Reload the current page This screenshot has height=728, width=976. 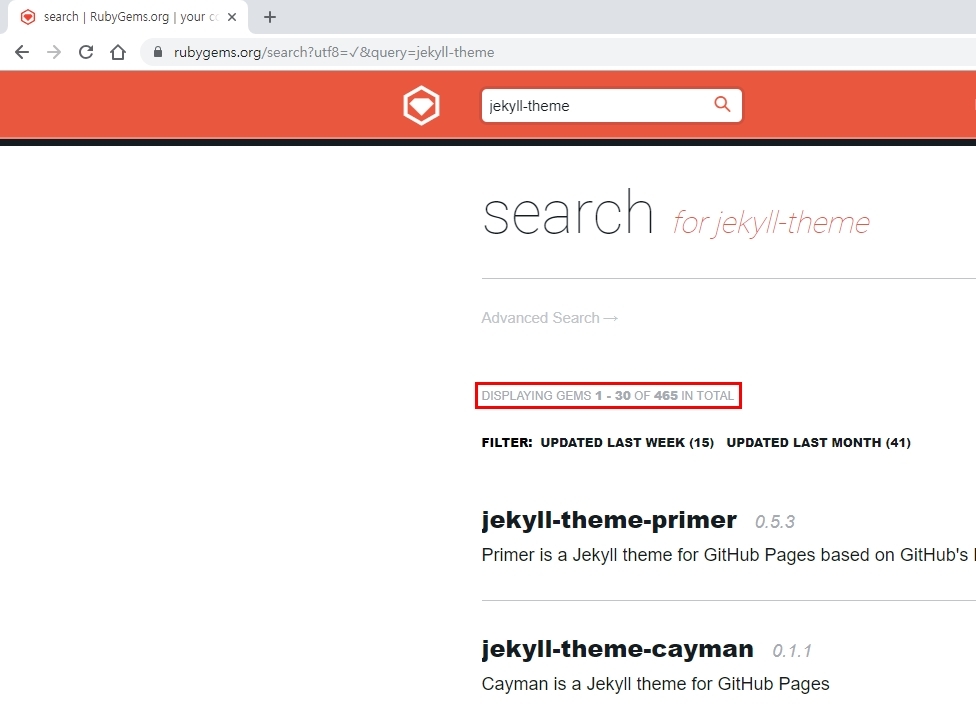[x=86, y=52]
